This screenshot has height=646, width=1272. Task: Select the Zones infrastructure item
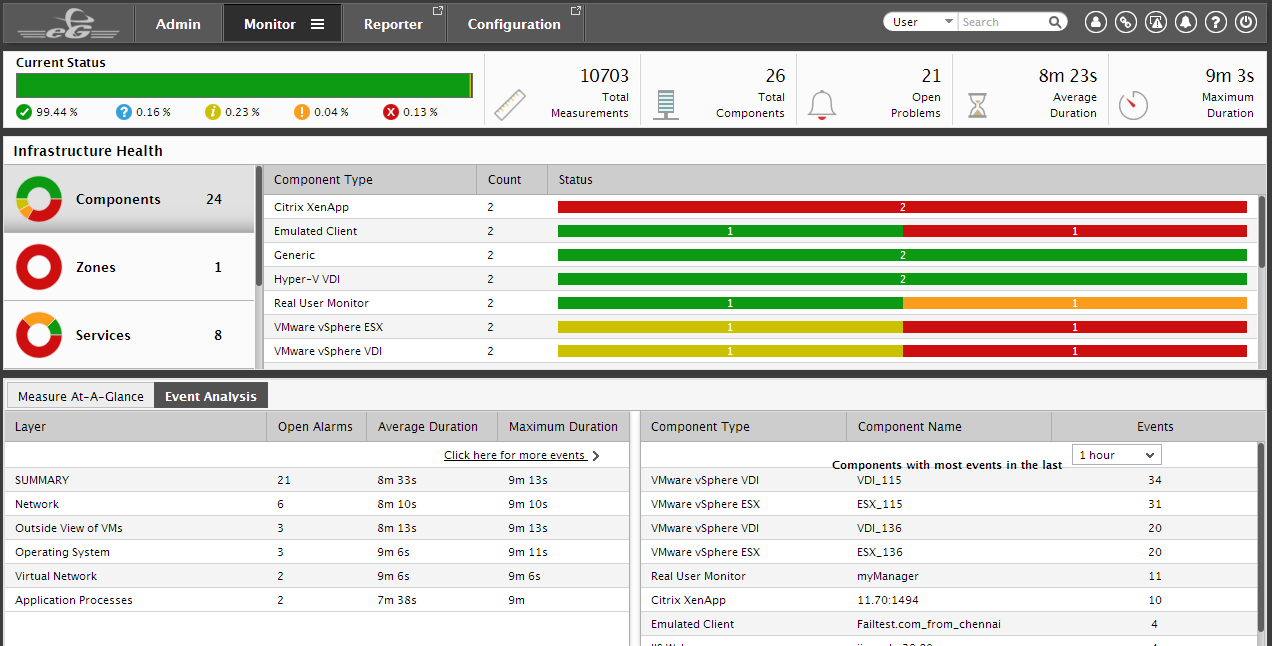coord(129,267)
